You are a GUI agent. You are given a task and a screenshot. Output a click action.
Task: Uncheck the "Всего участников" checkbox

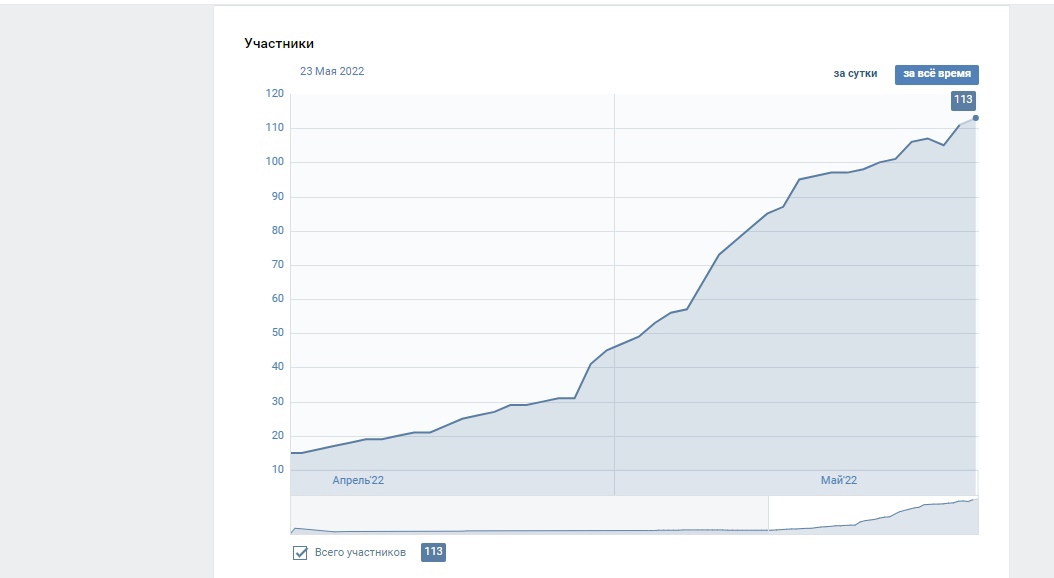pos(300,553)
